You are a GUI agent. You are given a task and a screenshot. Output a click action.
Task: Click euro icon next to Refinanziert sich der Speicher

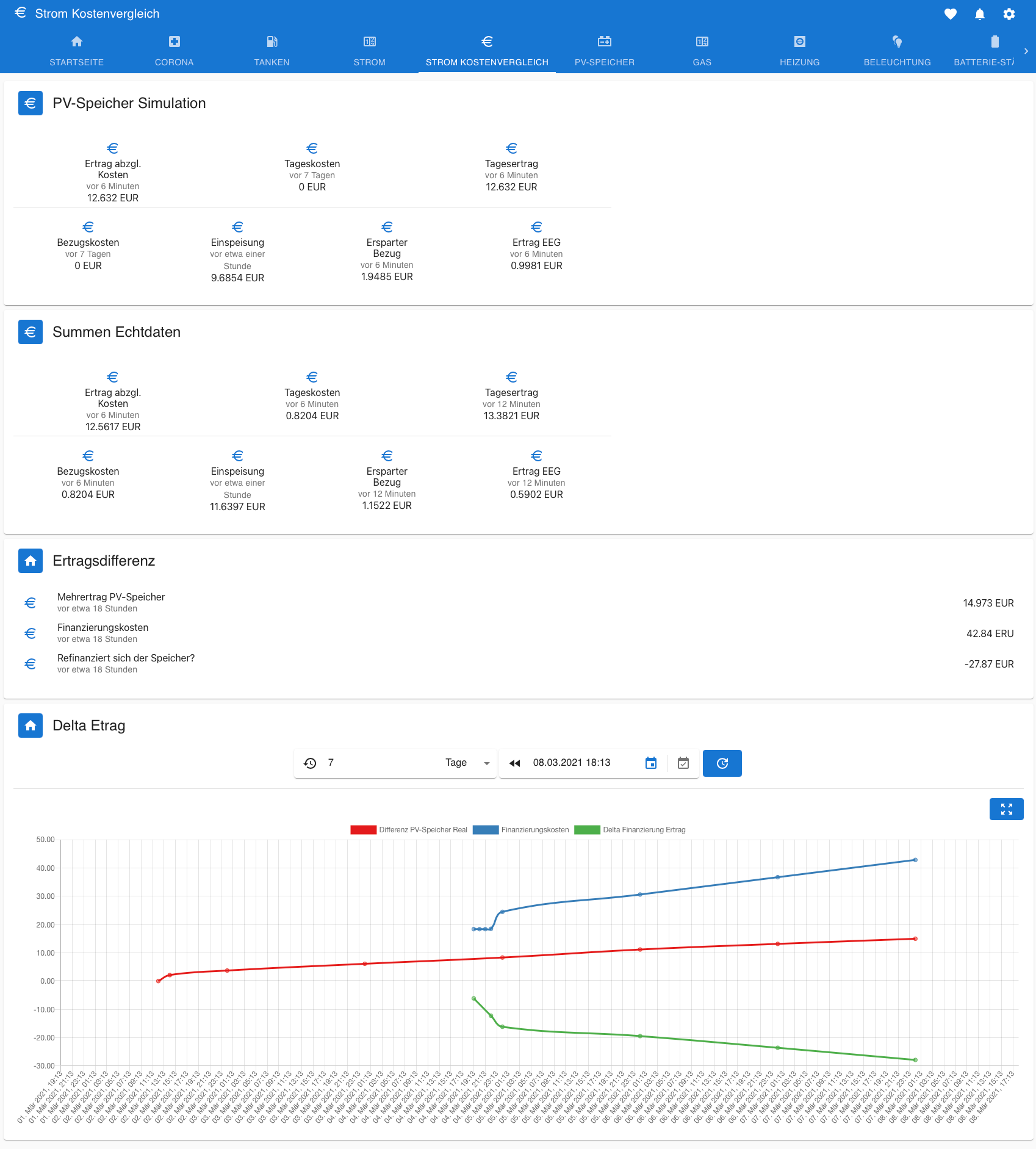tap(31, 664)
